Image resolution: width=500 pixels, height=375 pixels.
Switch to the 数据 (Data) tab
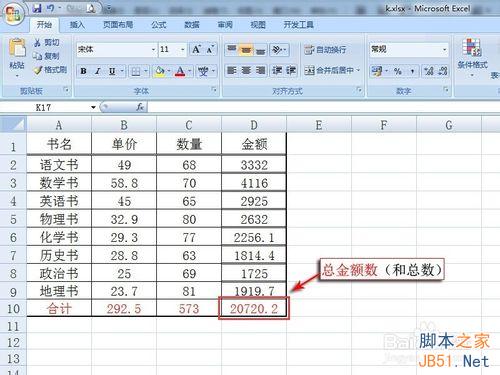(x=192, y=25)
